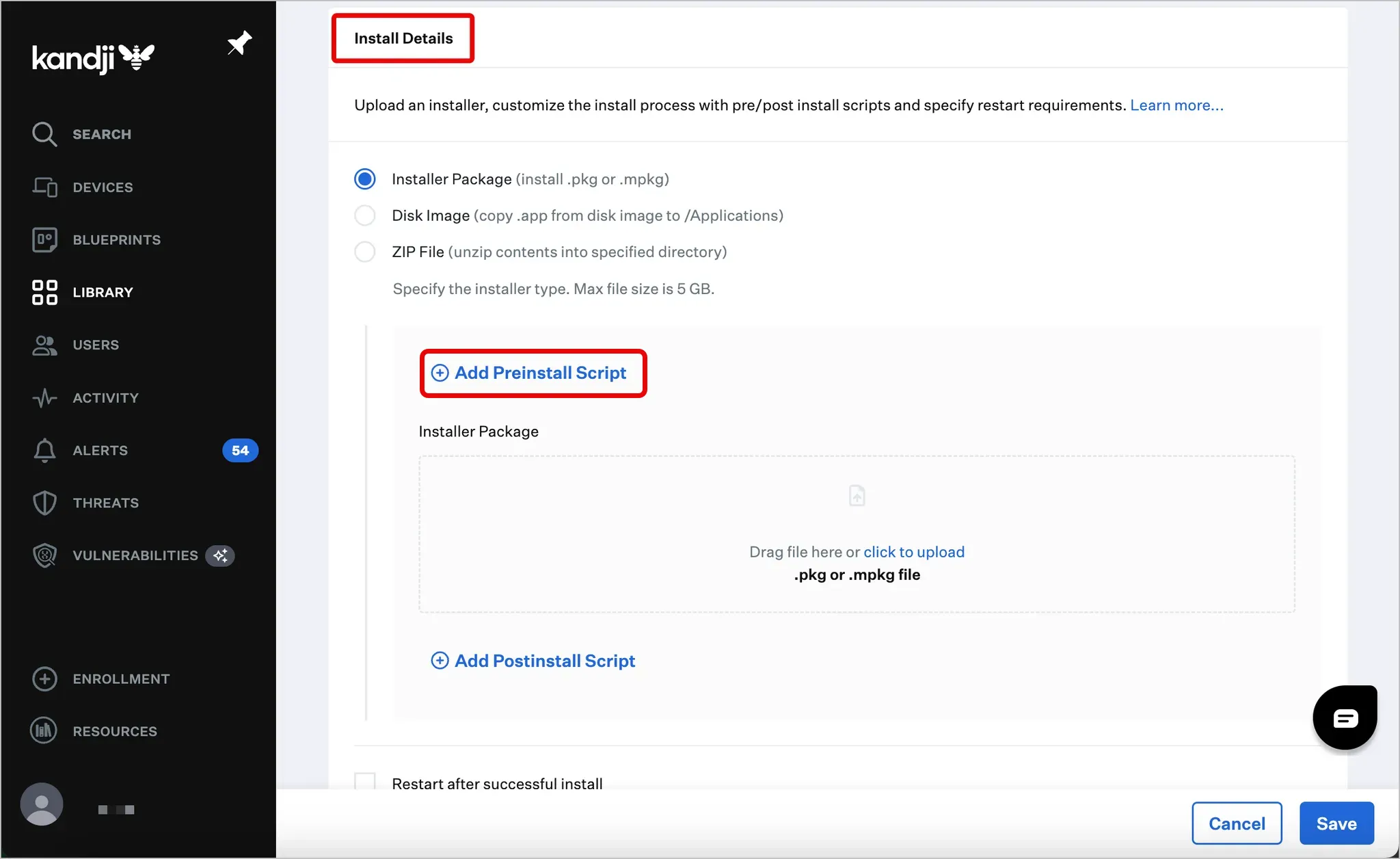Select ZIP File installer type
Image resolution: width=1400 pixels, height=859 pixels.
(x=365, y=252)
